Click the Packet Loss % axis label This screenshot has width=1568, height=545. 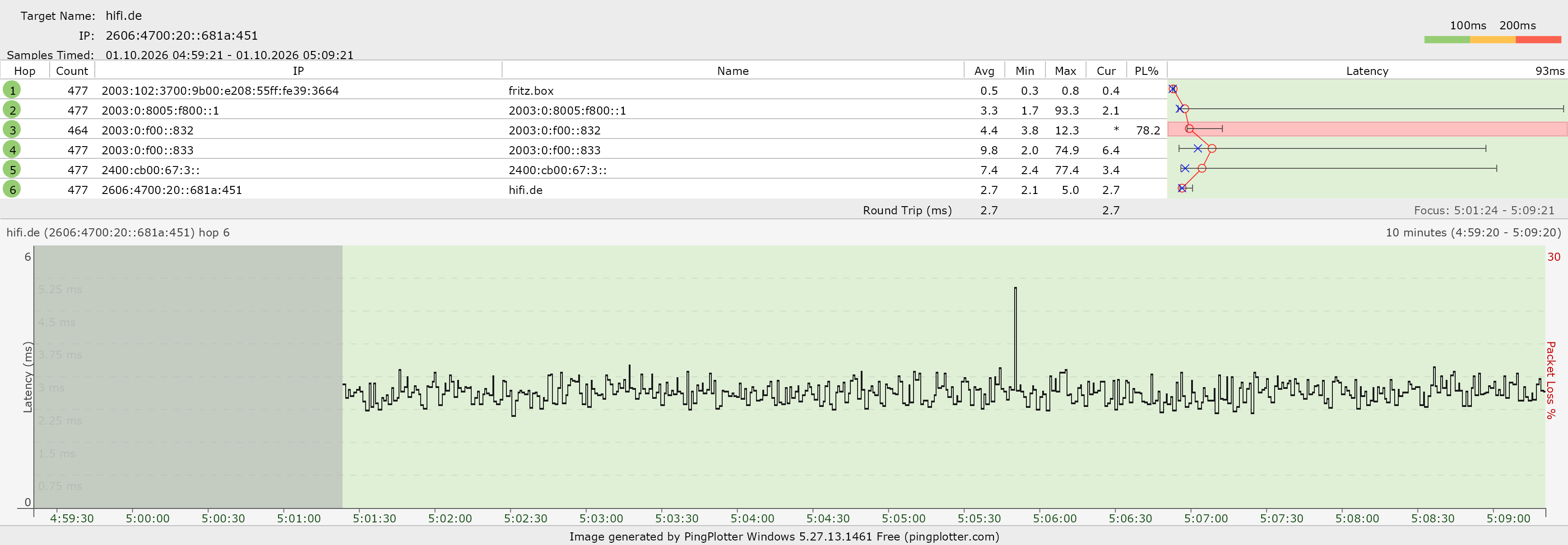1551,380
